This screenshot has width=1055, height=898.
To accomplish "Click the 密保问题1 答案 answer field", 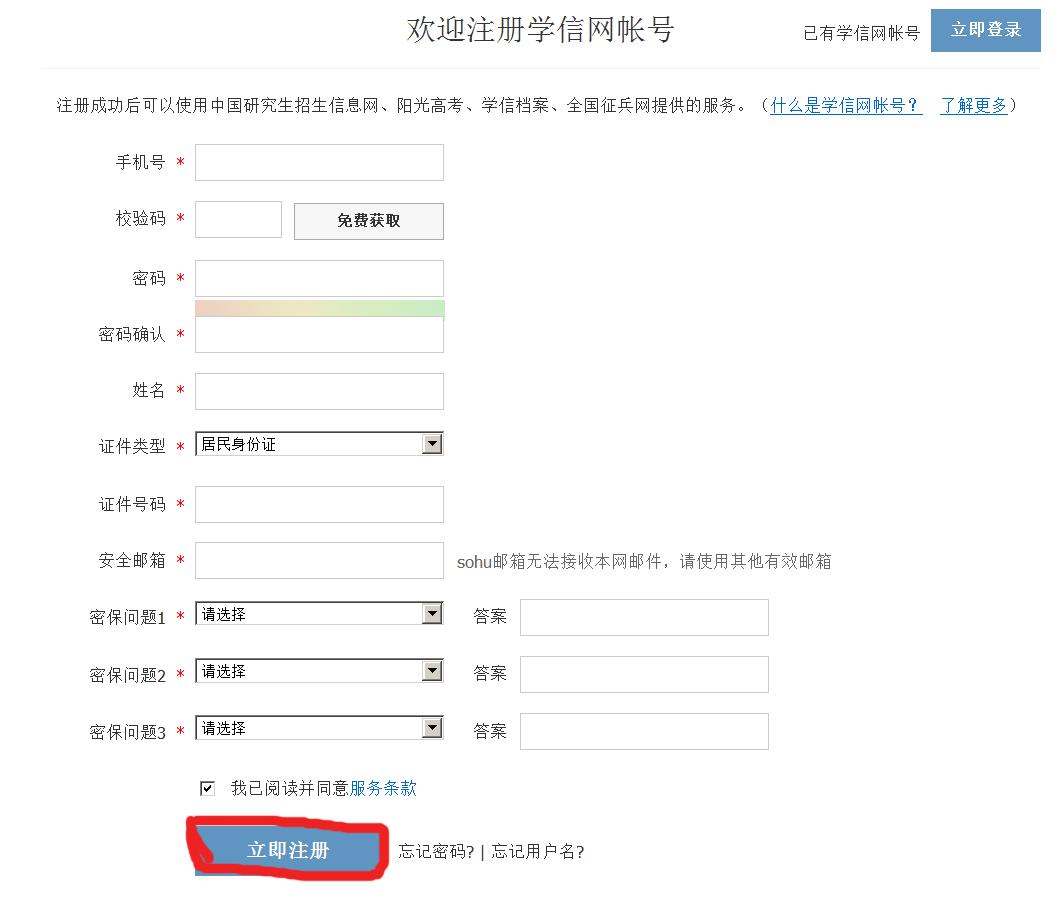I will click(644, 617).
